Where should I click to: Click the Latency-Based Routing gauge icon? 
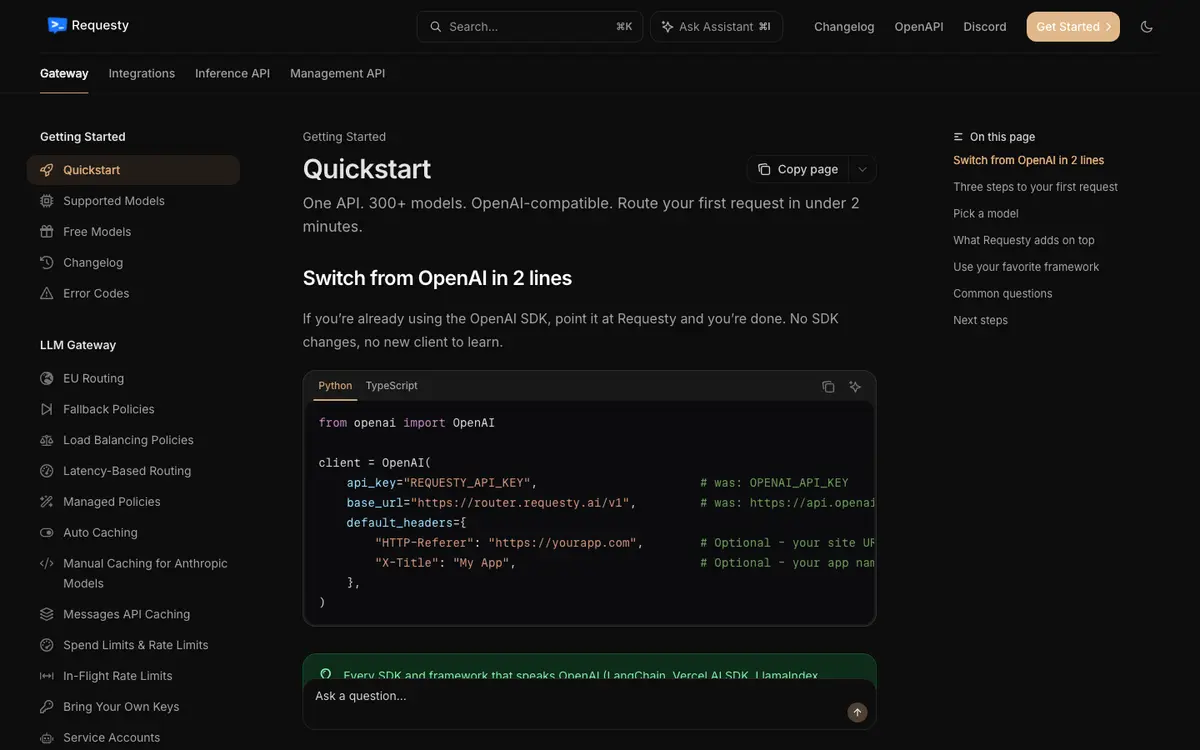pyautogui.click(x=47, y=471)
